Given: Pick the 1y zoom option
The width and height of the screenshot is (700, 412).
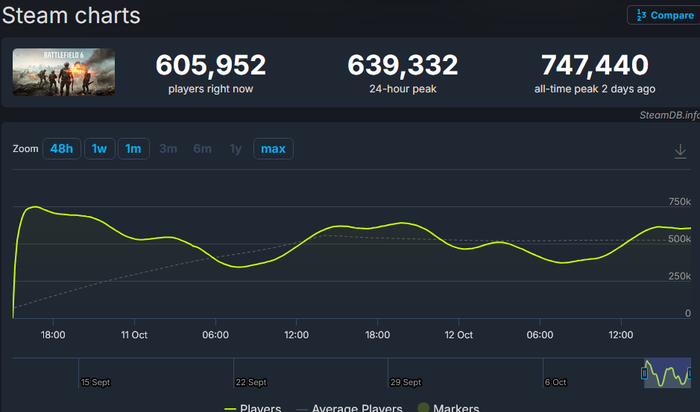Looking at the screenshot, I should [235, 149].
